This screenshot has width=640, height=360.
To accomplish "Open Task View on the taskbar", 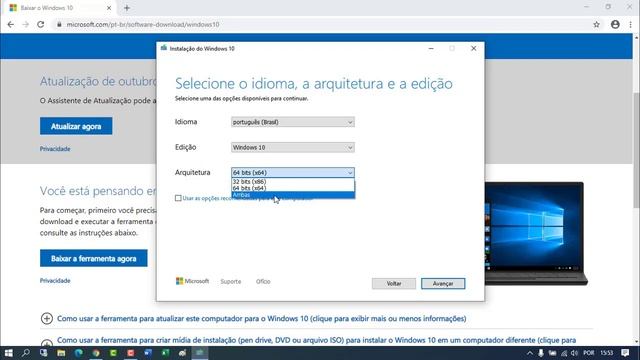I will click(43, 353).
